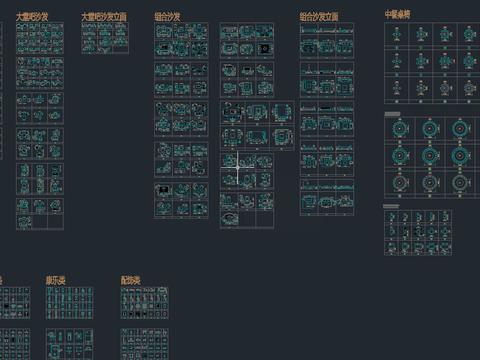Click the 中餐桌椅 heading label

(x=397, y=14)
